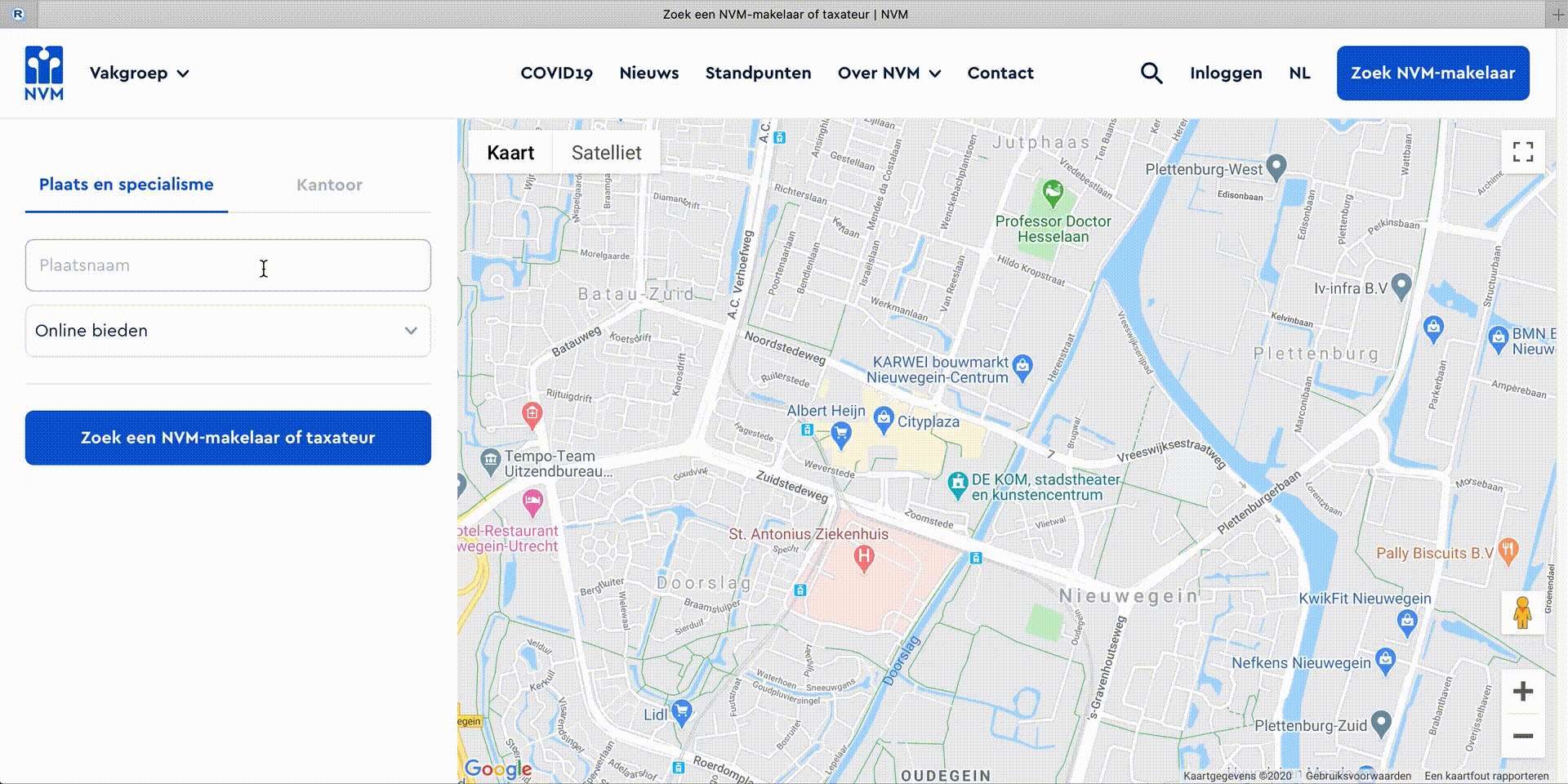Click the Google logo on map
The image size is (1568, 784).
pos(497,768)
